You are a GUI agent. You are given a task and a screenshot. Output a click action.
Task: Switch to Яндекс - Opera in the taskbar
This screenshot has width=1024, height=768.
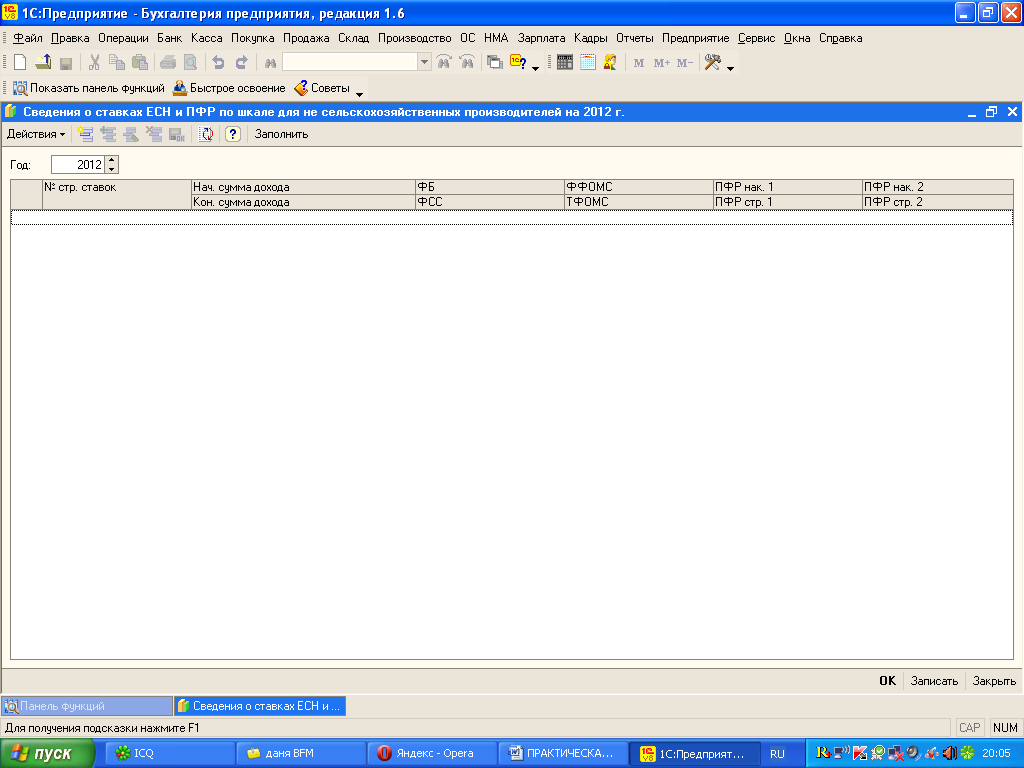432,753
